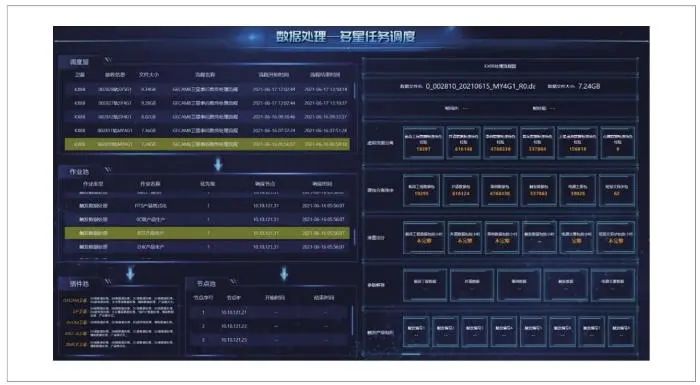Click the slash icon beside the 插件池 header
This screenshot has height=385, width=700.
108,281
